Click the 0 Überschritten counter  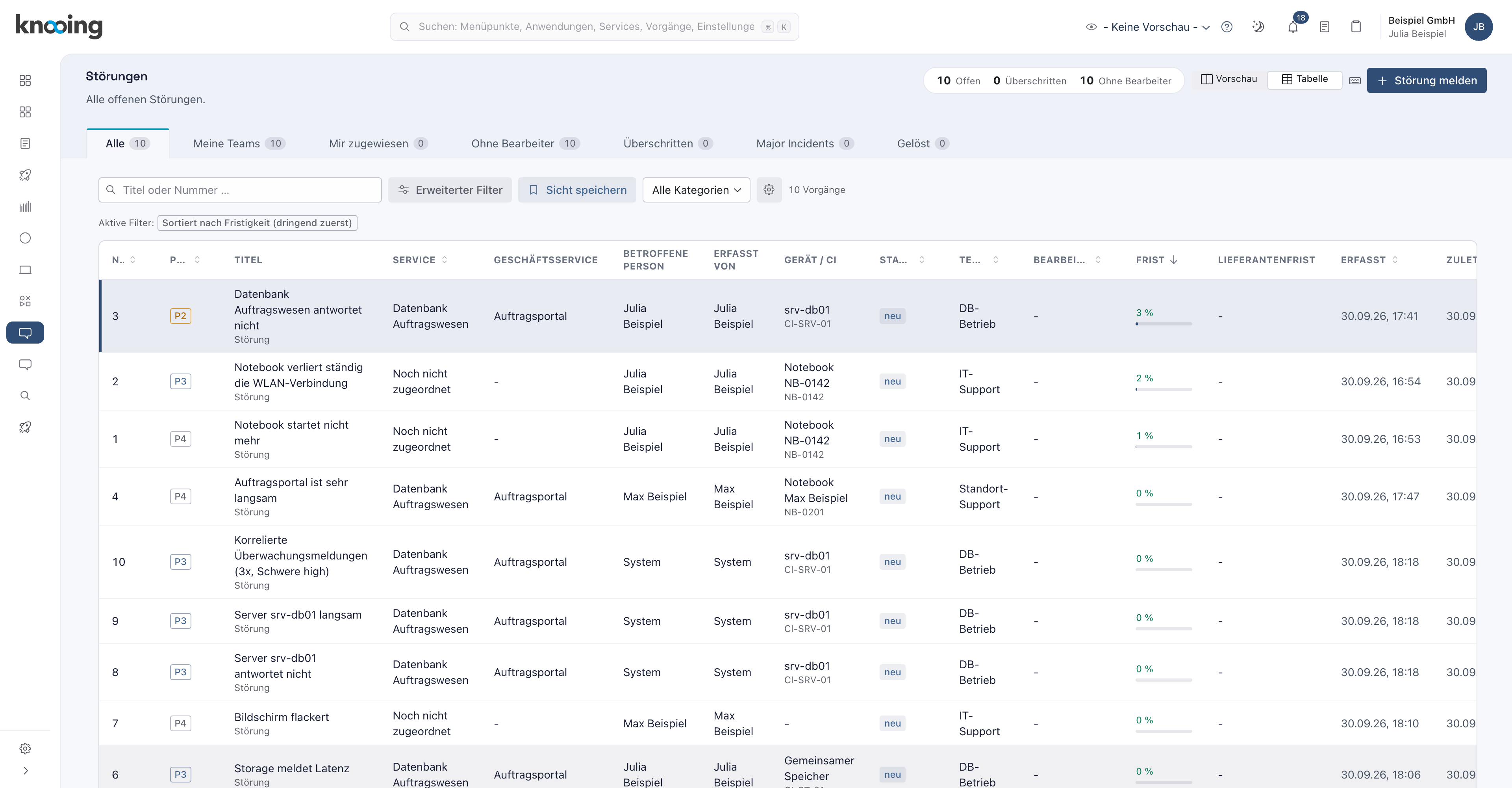click(x=1030, y=80)
